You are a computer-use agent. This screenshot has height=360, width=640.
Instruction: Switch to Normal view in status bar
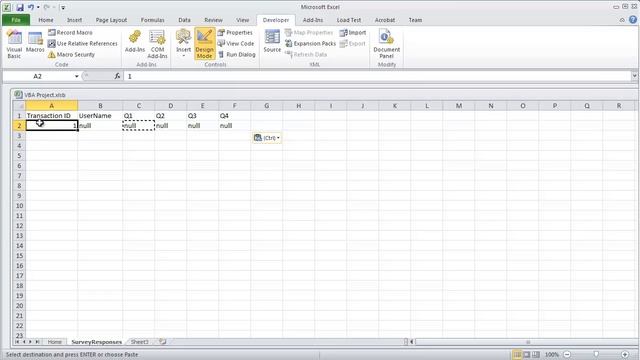coord(517,355)
